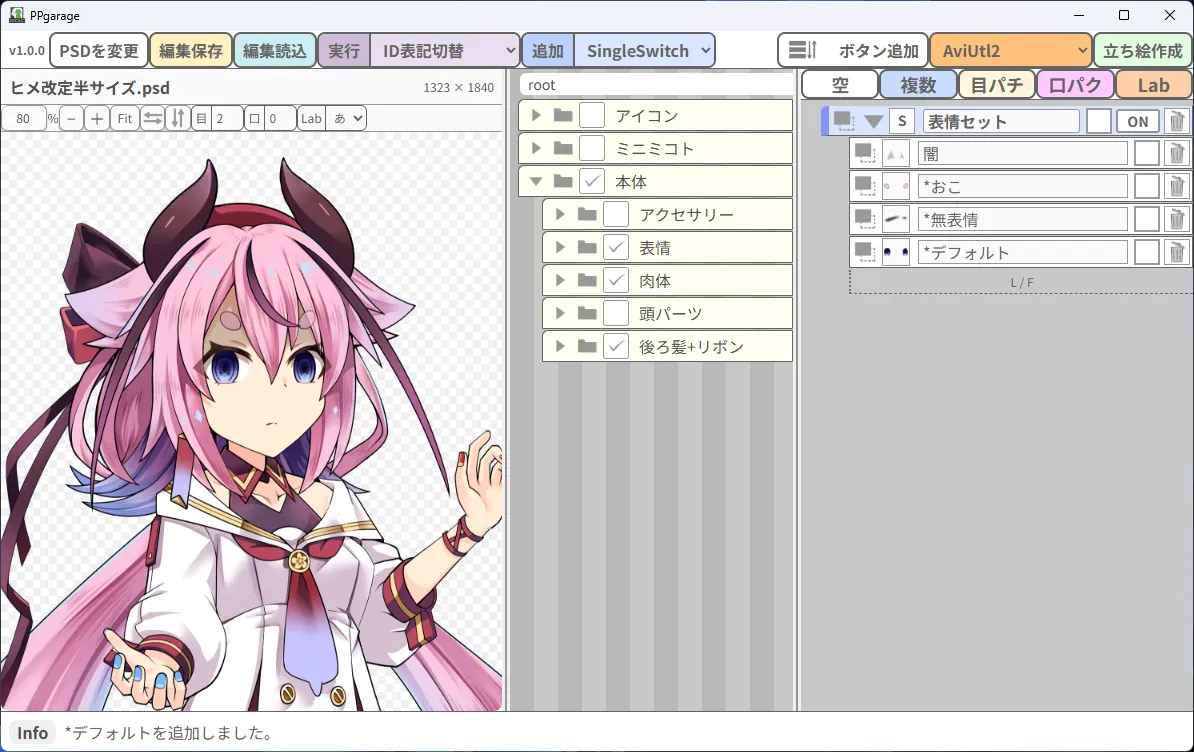The image size is (1194, 752).
Task: Click the eye thumbnail of *デフォルト
Action: coord(896,252)
